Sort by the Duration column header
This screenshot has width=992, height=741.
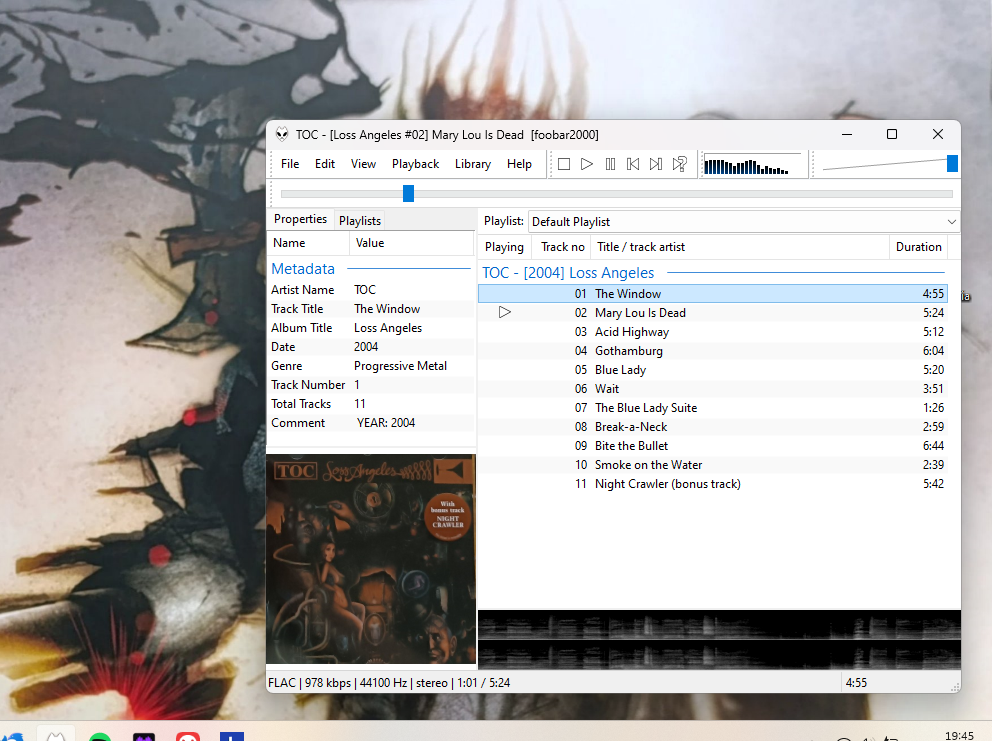918,247
